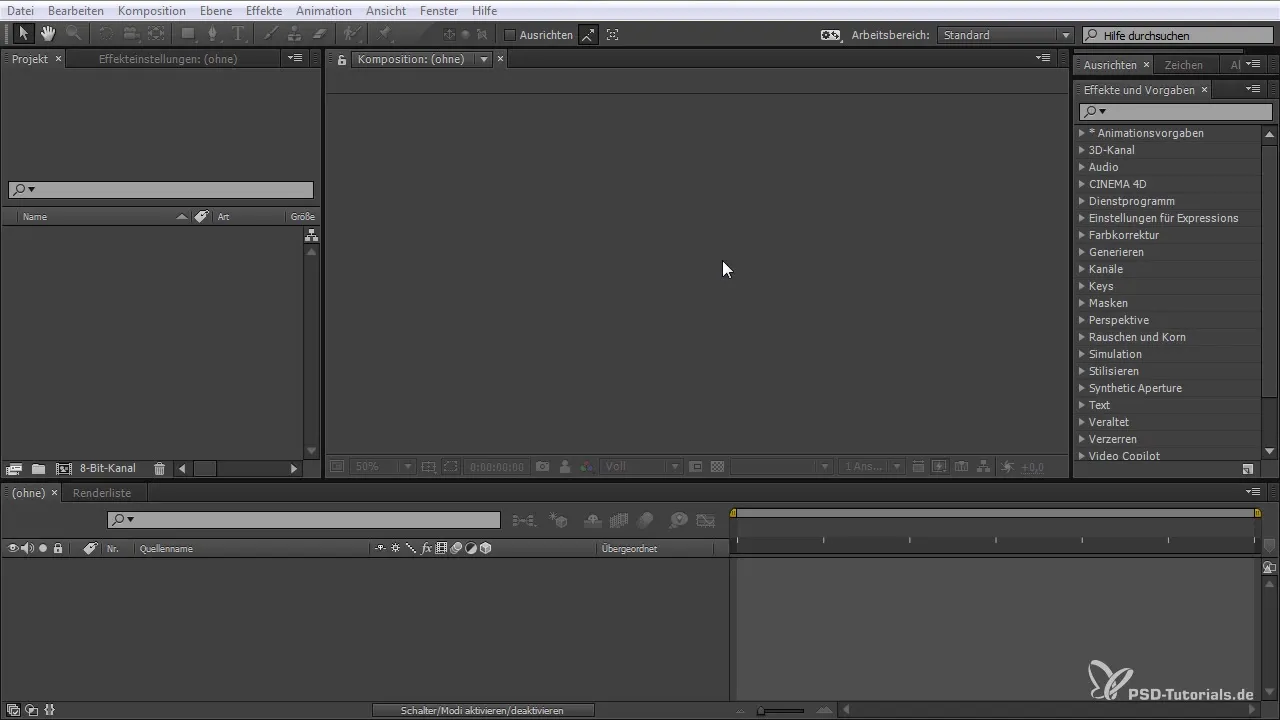The width and height of the screenshot is (1280, 720).
Task: Click interpret footage icon in Projekt panel
Action: coord(14,468)
